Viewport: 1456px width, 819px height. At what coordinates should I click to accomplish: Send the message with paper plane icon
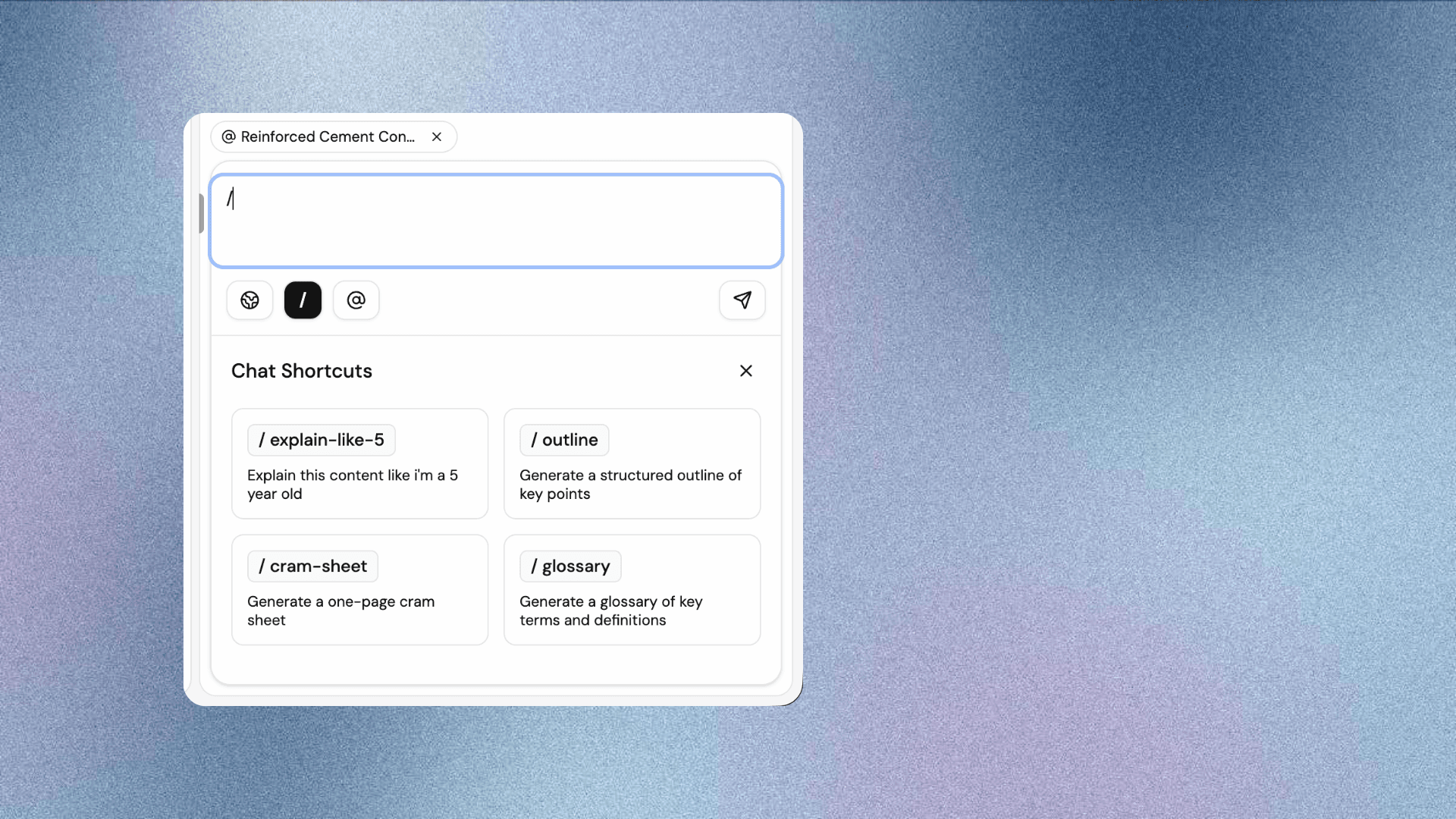click(742, 300)
